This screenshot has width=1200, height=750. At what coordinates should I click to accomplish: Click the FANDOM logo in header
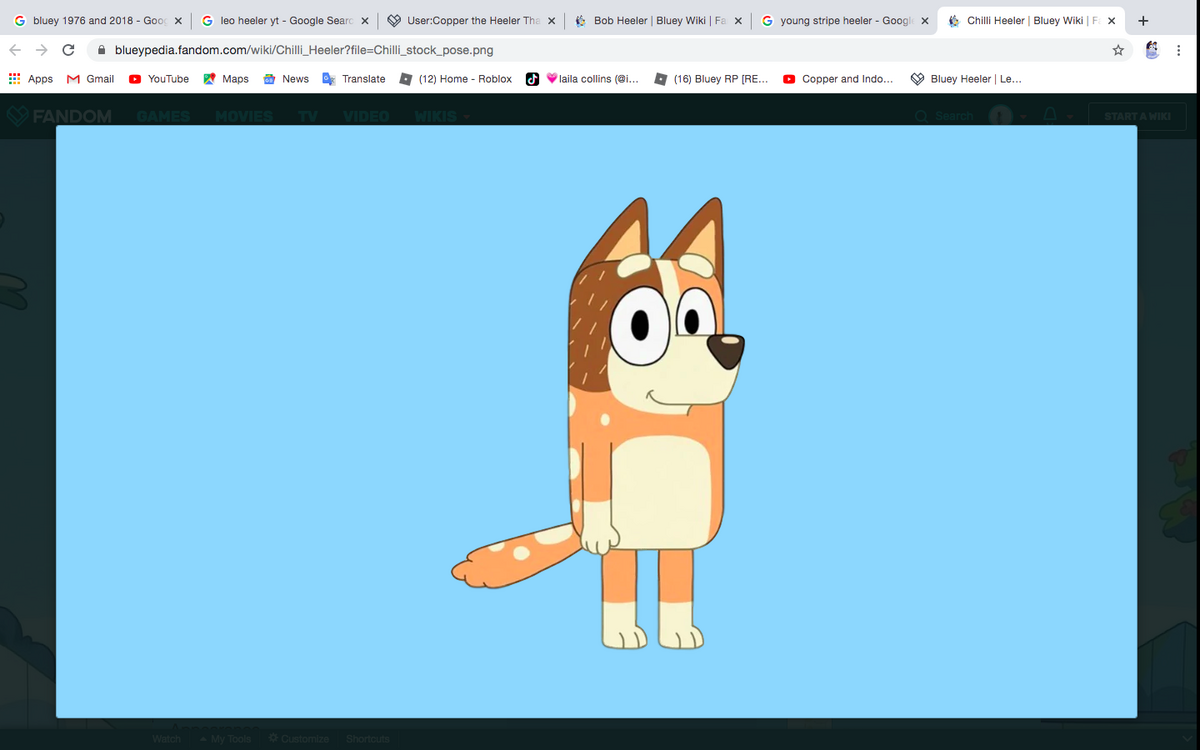tap(61, 116)
